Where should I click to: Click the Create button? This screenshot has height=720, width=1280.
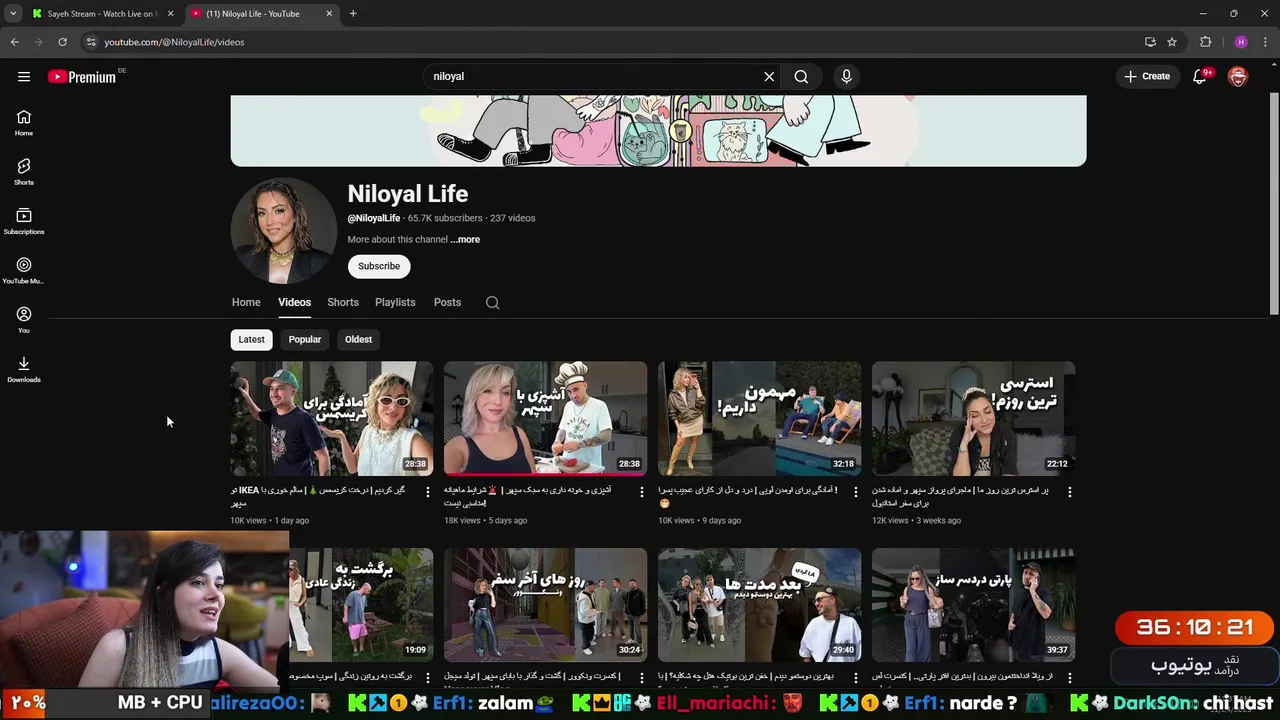(1147, 76)
